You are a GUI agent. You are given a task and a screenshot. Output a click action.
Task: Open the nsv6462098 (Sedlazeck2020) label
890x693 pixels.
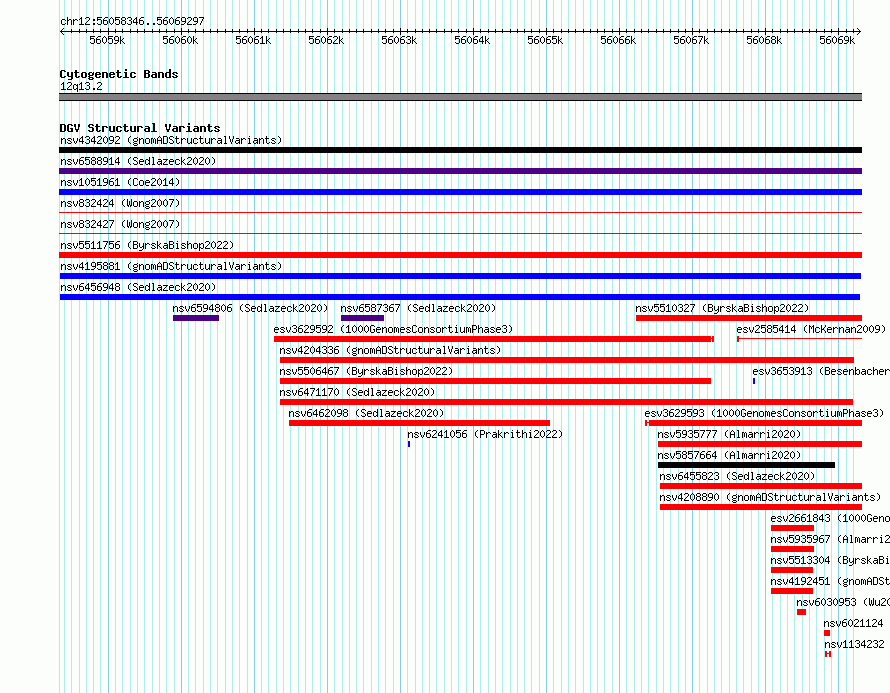(366, 413)
